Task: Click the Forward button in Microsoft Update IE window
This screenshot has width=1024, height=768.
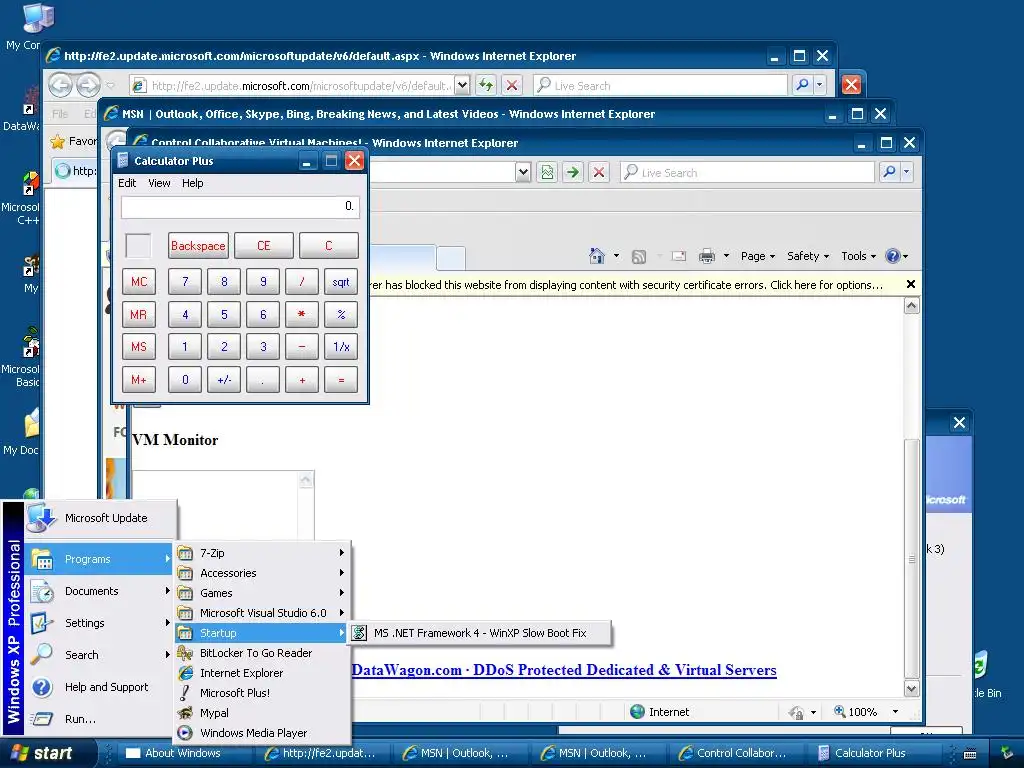Action: (x=88, y=85)
